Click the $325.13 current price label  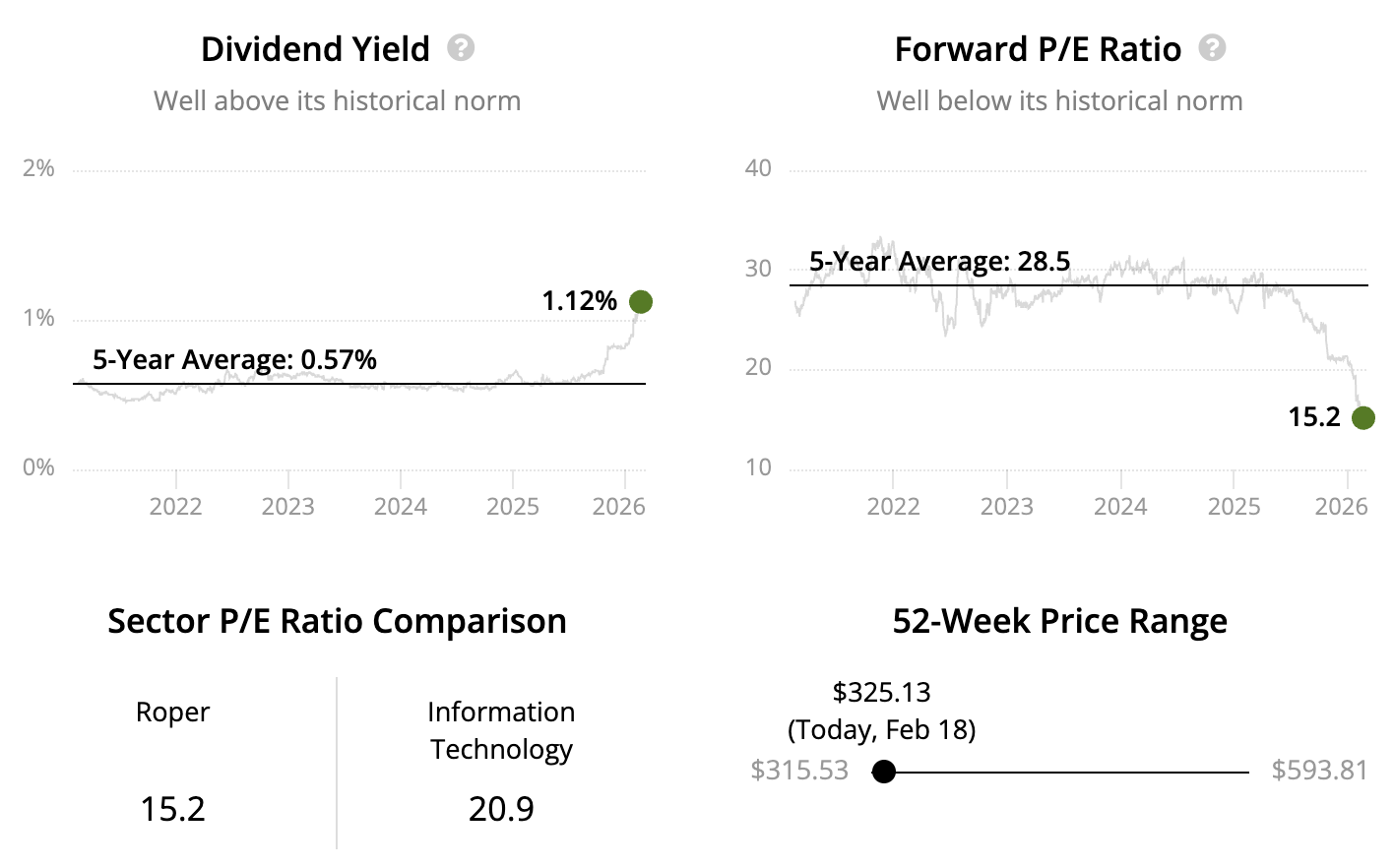pos(881,693)
